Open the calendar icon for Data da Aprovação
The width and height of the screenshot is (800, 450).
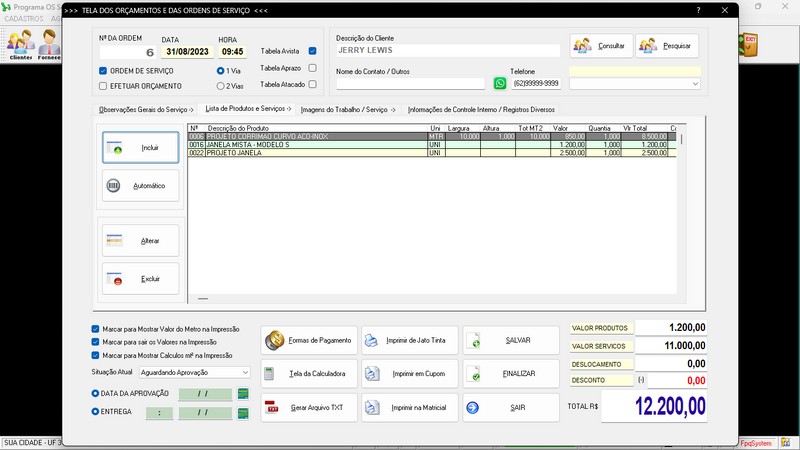pos(242,394)
